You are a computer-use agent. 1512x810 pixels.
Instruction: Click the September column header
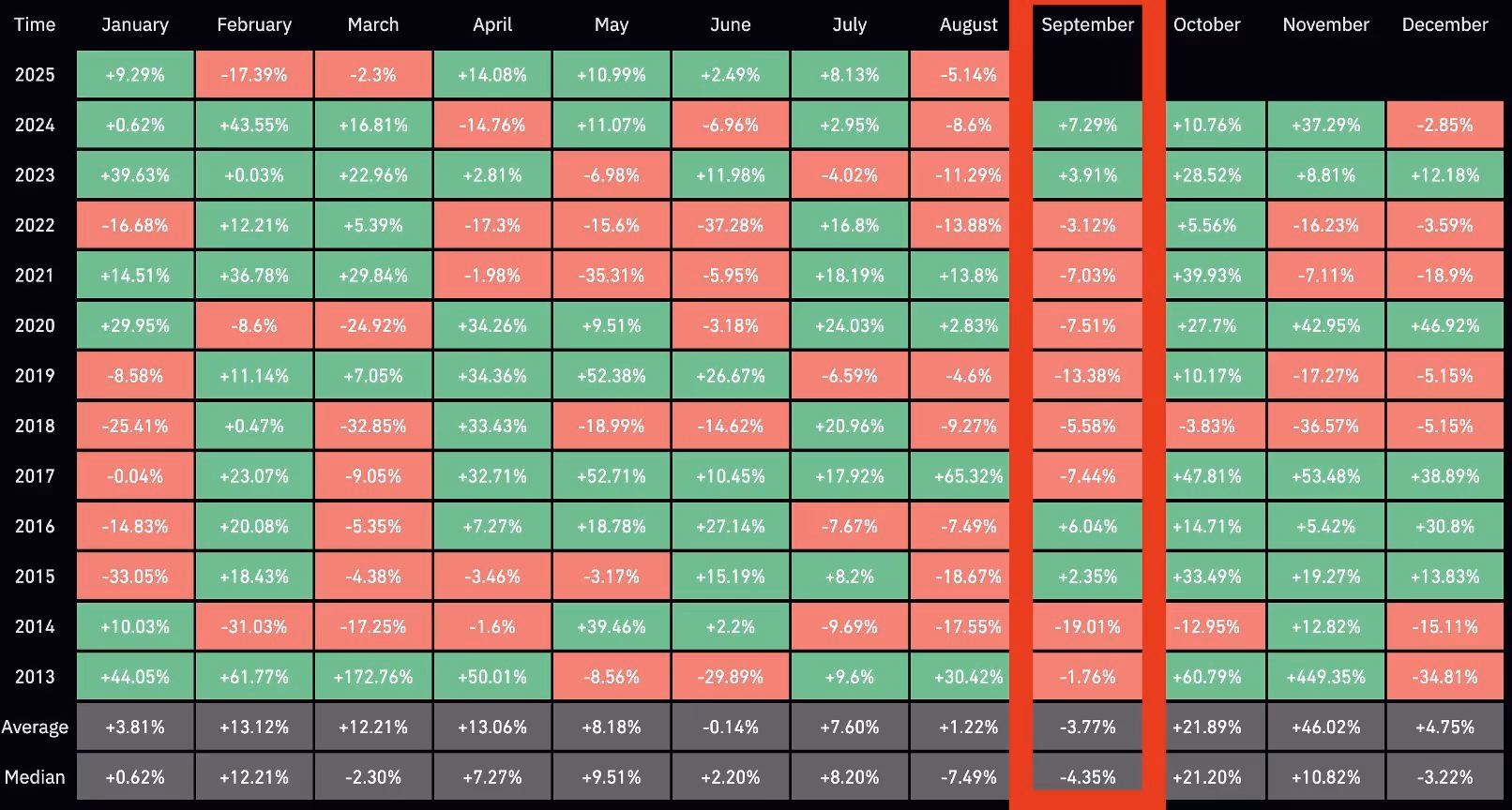(x=1087, y=25)
